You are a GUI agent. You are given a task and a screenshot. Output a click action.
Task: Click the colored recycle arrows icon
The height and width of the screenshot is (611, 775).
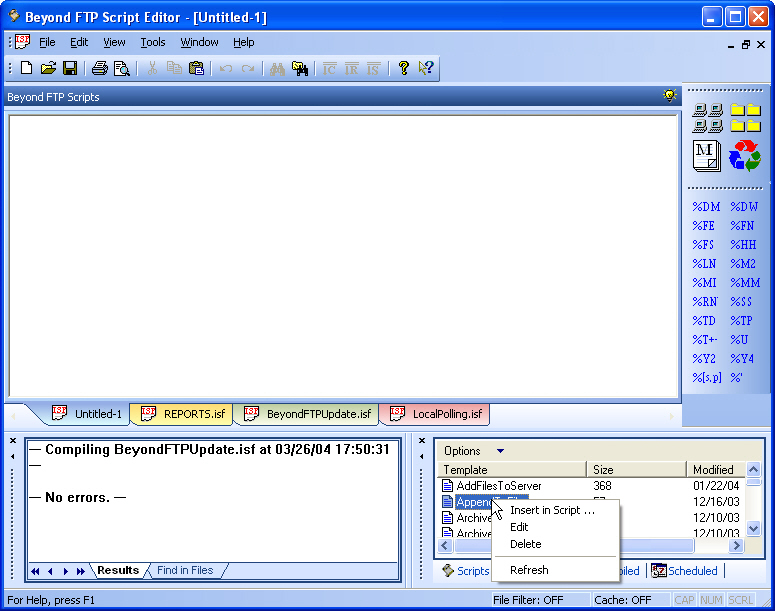pos(745,156)
